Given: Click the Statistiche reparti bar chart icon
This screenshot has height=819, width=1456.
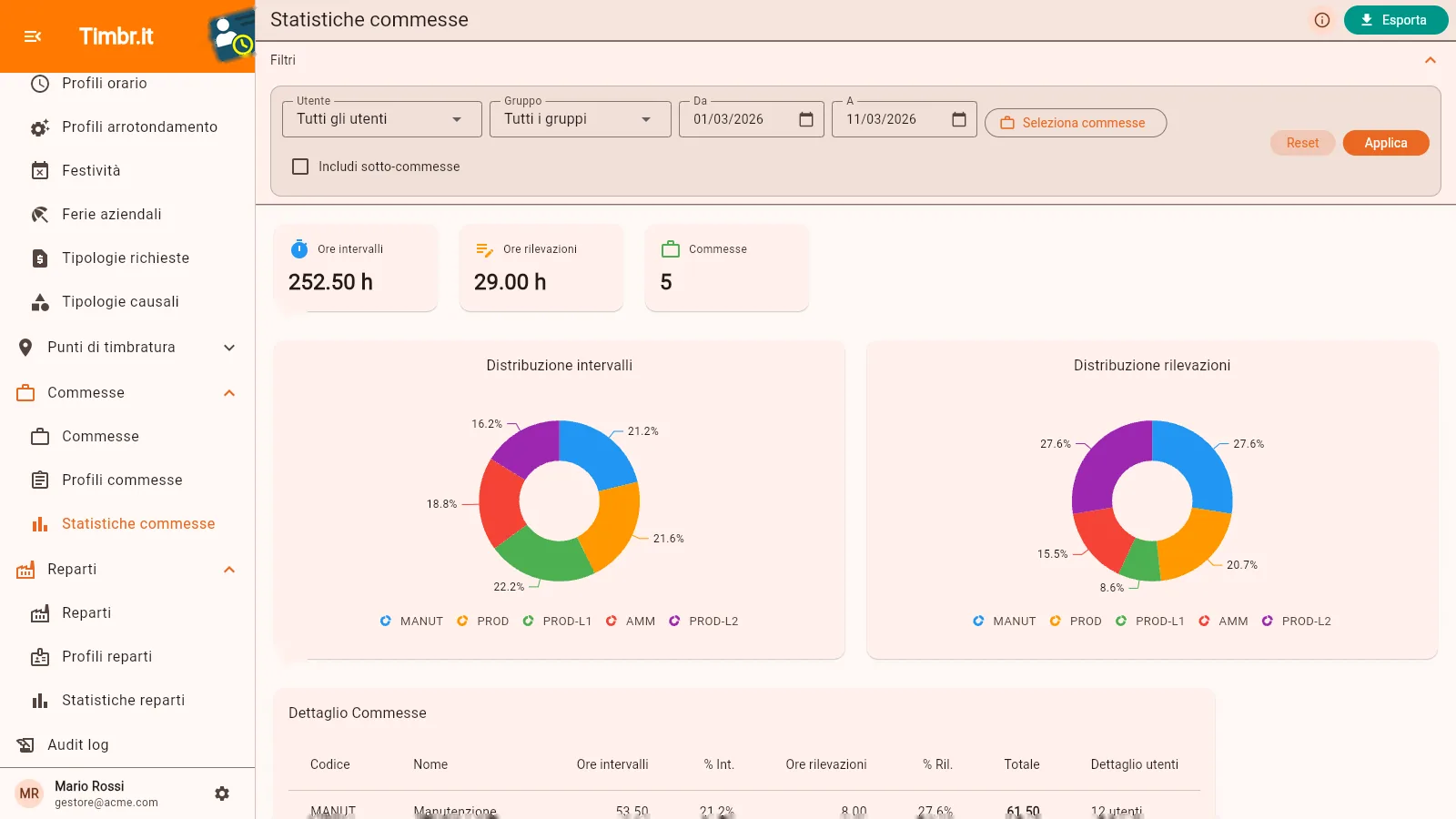Looking at the screenshot, I should coord(40,701).
